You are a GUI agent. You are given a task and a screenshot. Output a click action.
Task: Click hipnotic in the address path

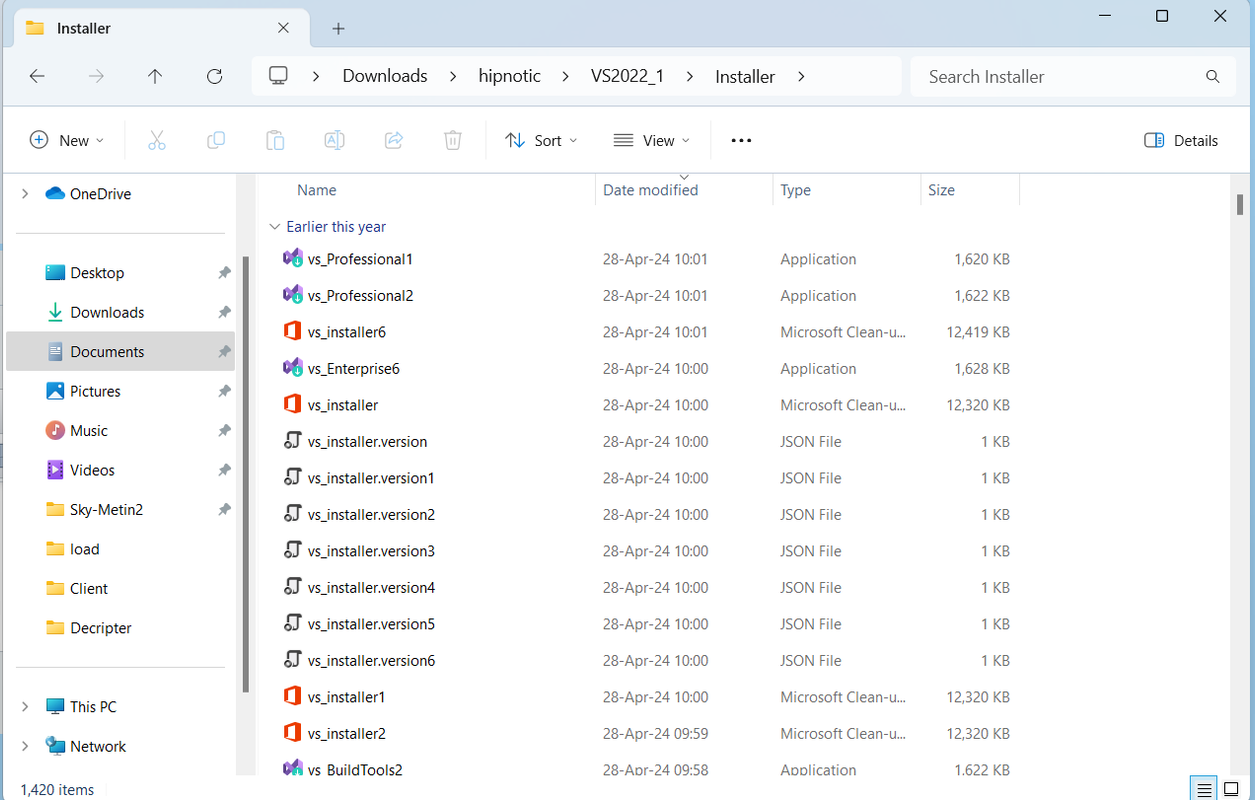(510, 76)
